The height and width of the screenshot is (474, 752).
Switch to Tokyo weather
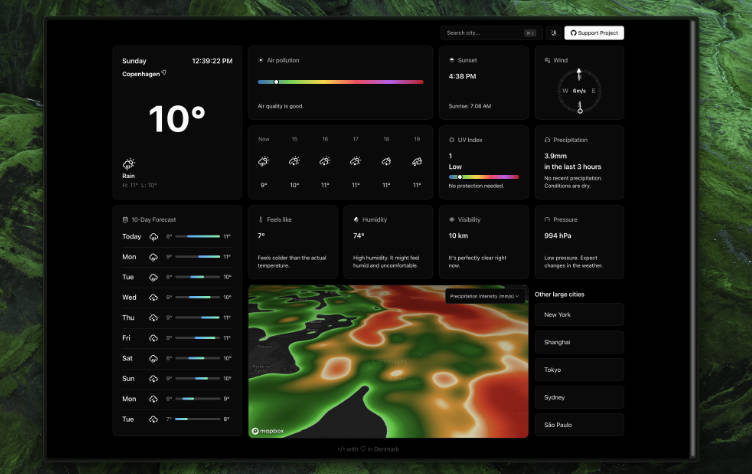579,369
